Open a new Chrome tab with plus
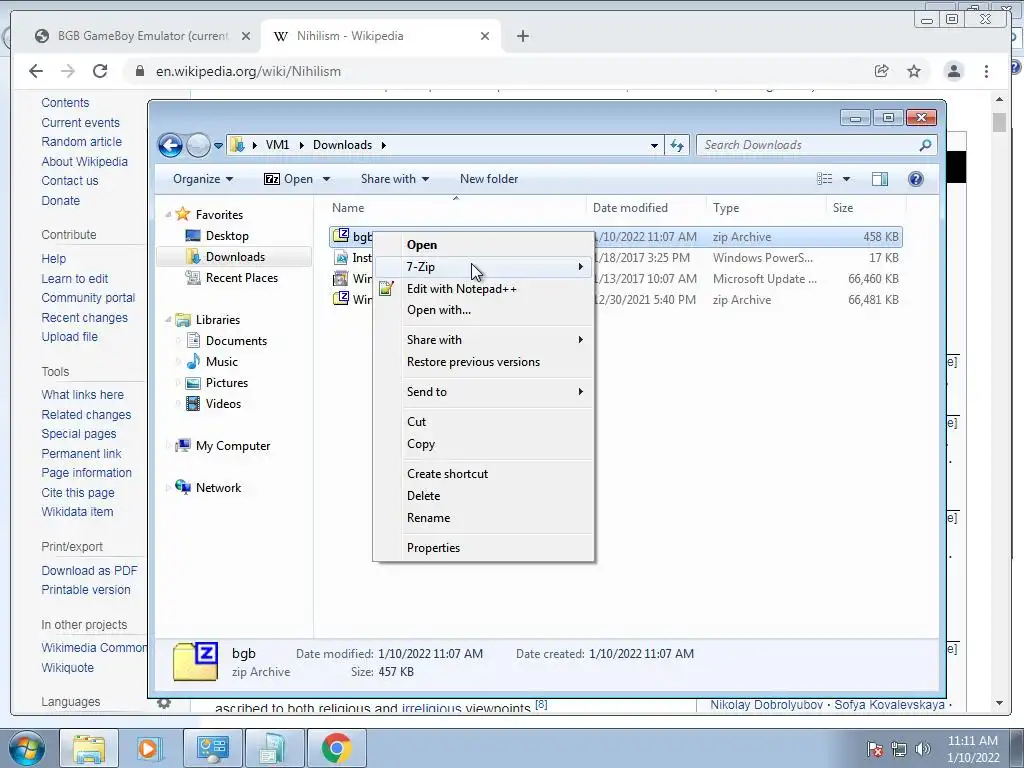The image size is (1024, 768). 522,36
